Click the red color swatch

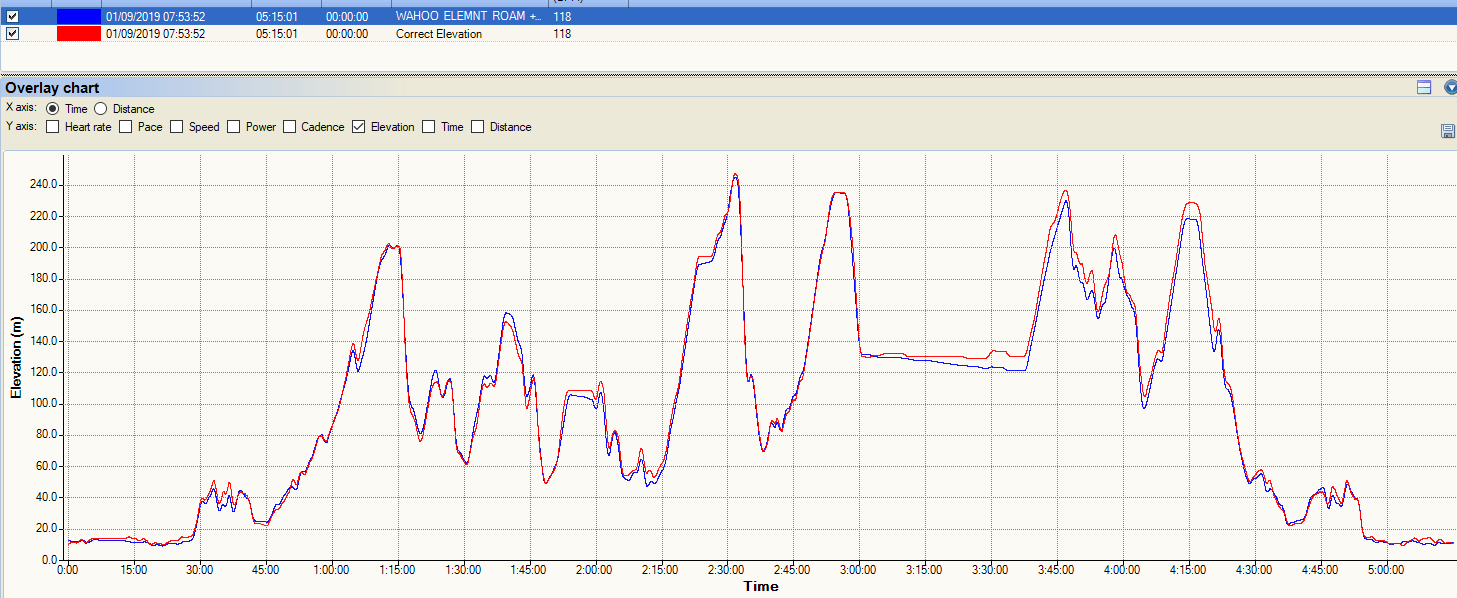point(79,34)
